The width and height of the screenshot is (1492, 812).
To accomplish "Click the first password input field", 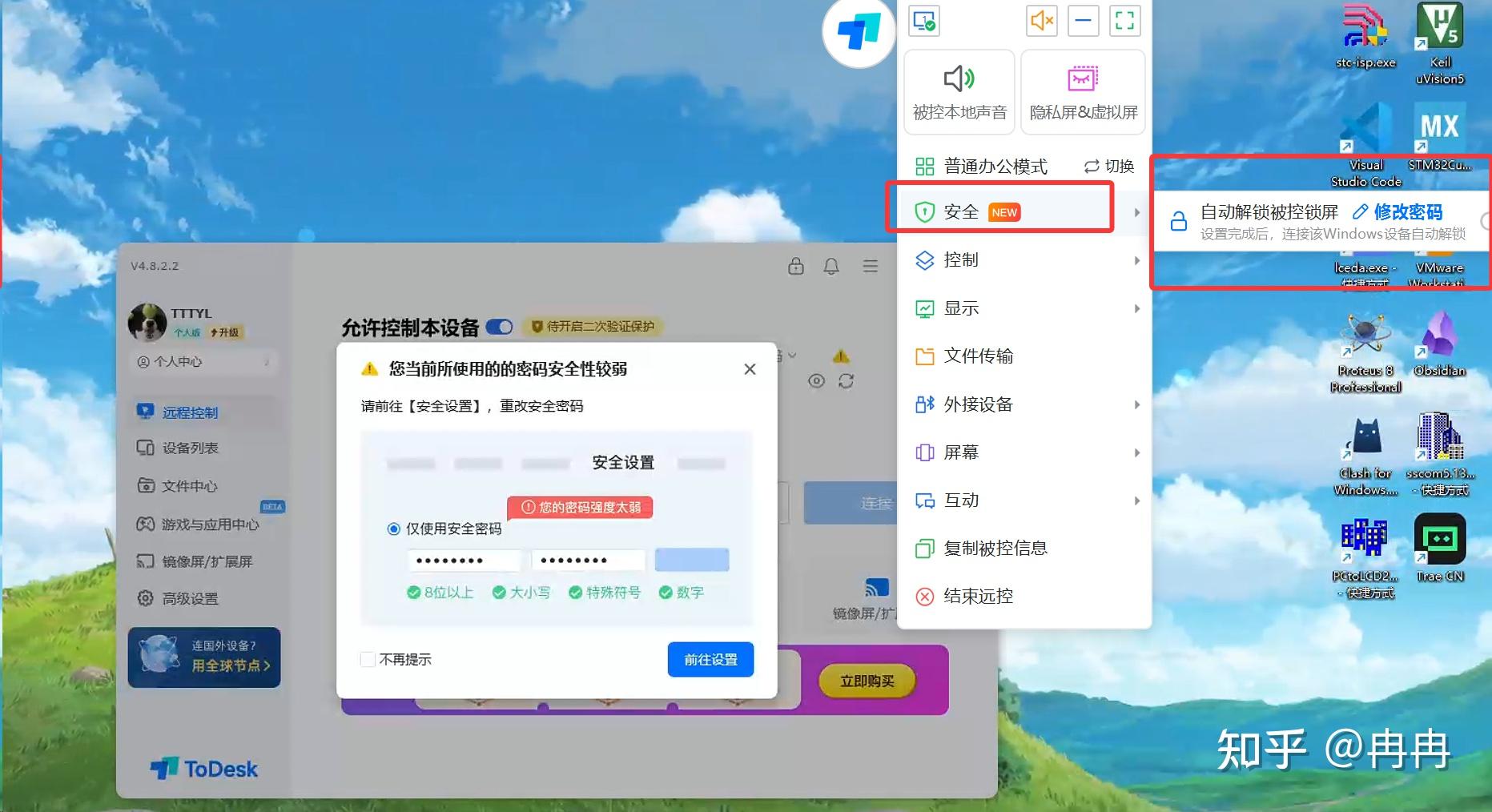I will click(464, 559).
